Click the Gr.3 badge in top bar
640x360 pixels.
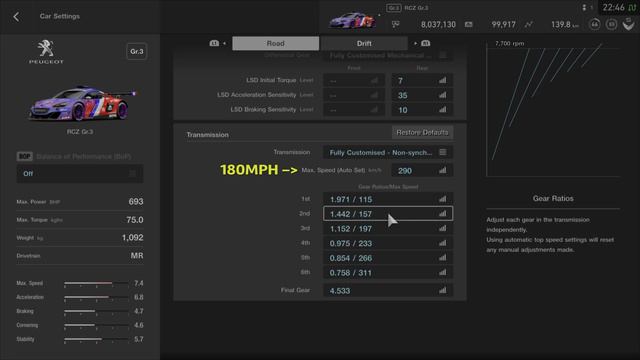[393, 8]
